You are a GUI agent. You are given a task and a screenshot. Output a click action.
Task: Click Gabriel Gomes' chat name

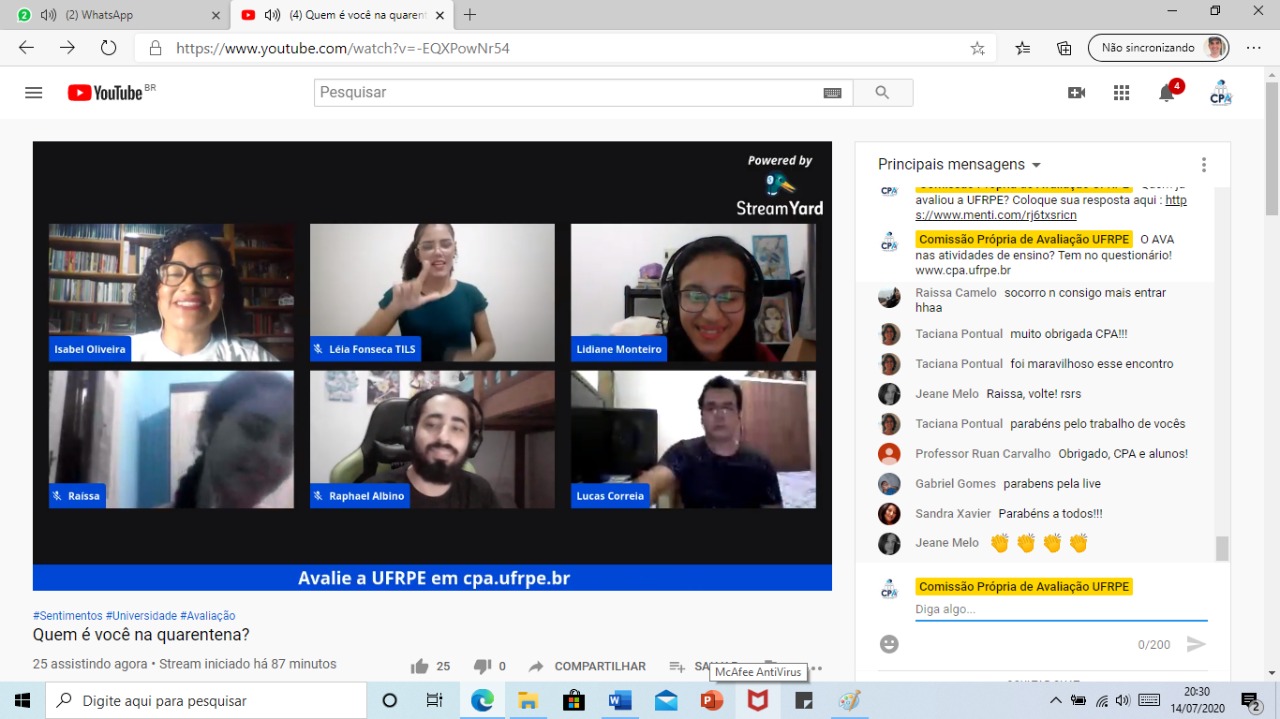pos(956,484)
